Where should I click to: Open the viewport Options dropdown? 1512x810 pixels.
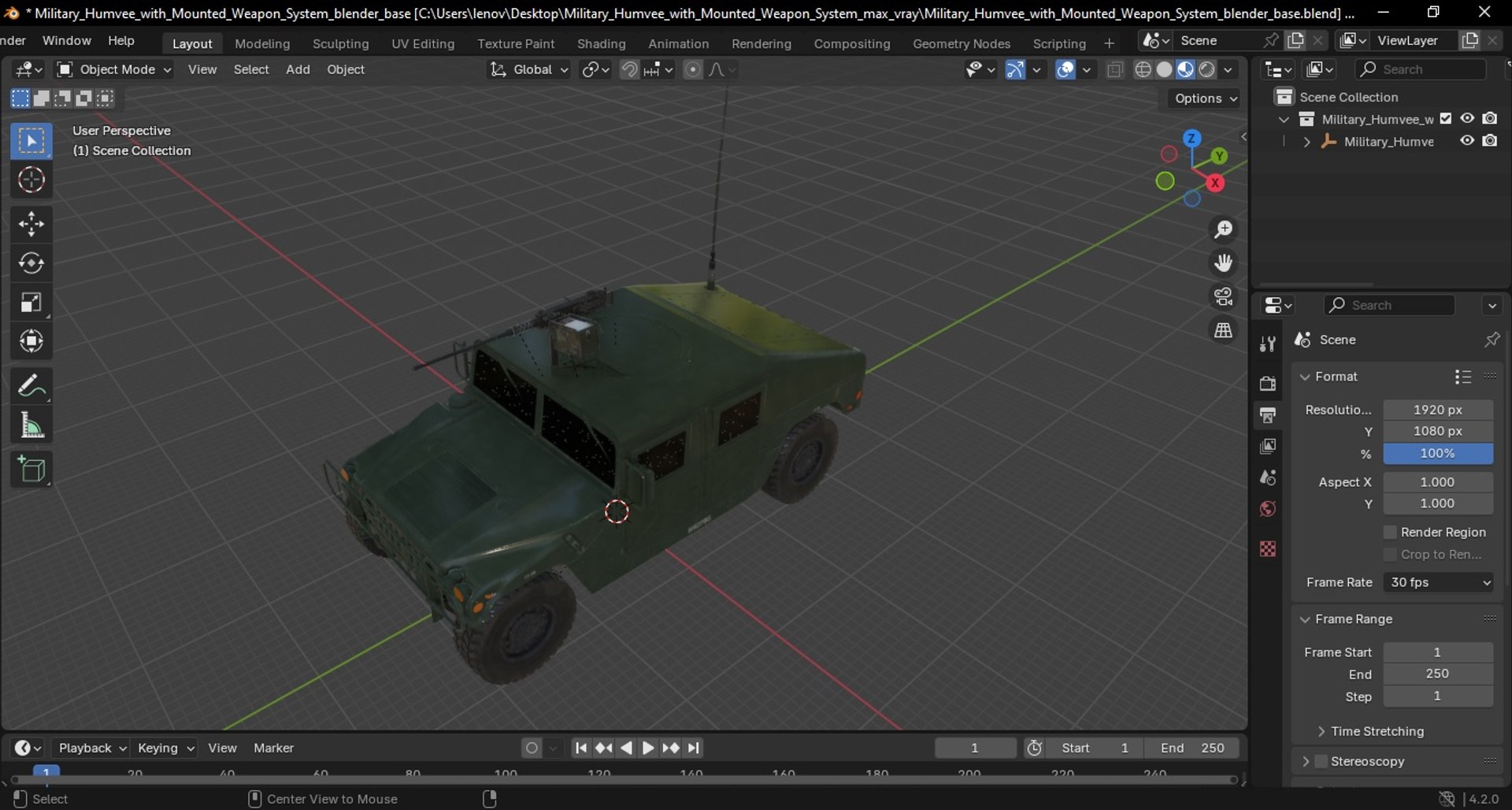click(1206, 98)
